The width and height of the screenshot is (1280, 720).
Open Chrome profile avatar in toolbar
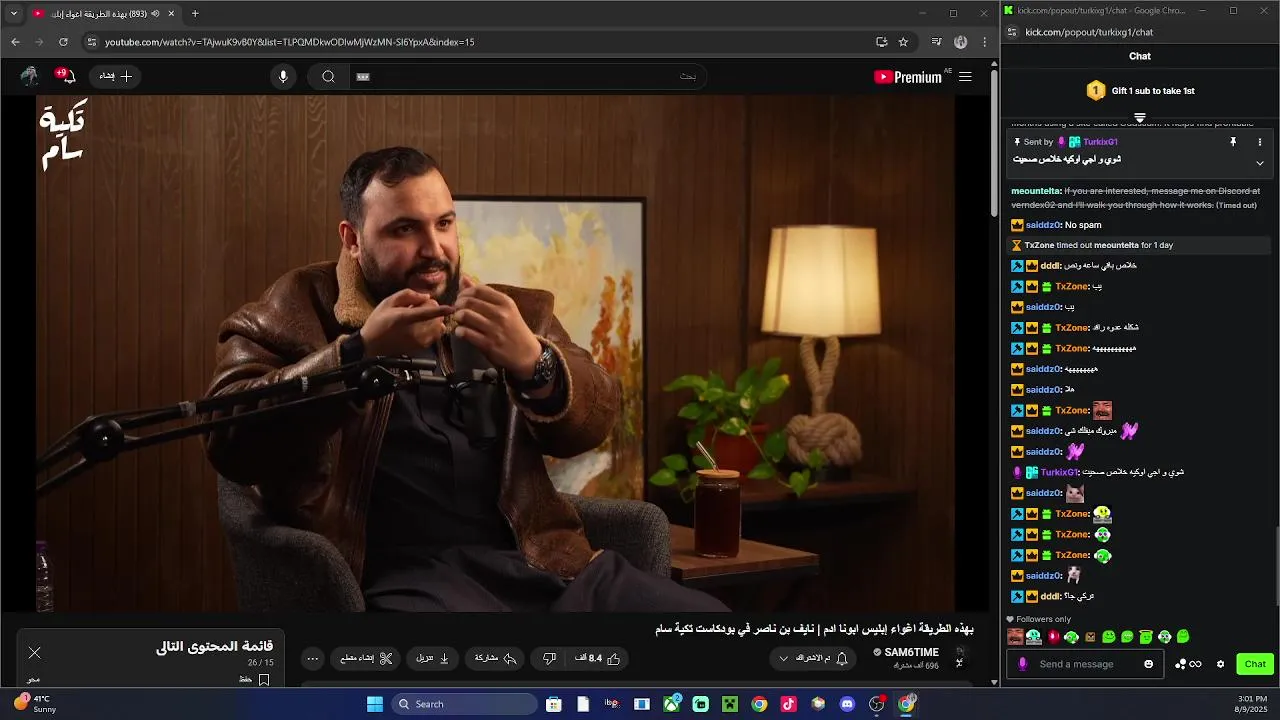[961, 42]
